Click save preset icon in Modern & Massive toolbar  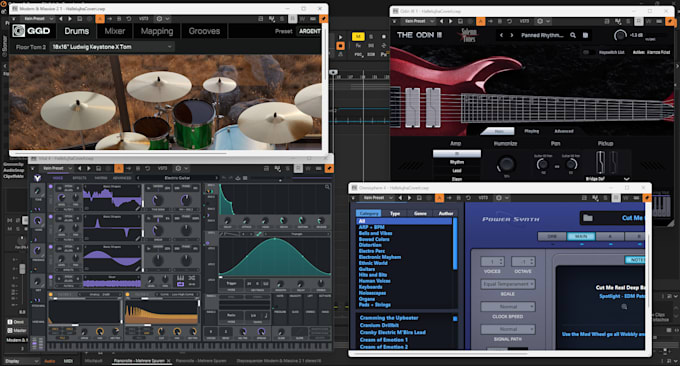(79, 19)
